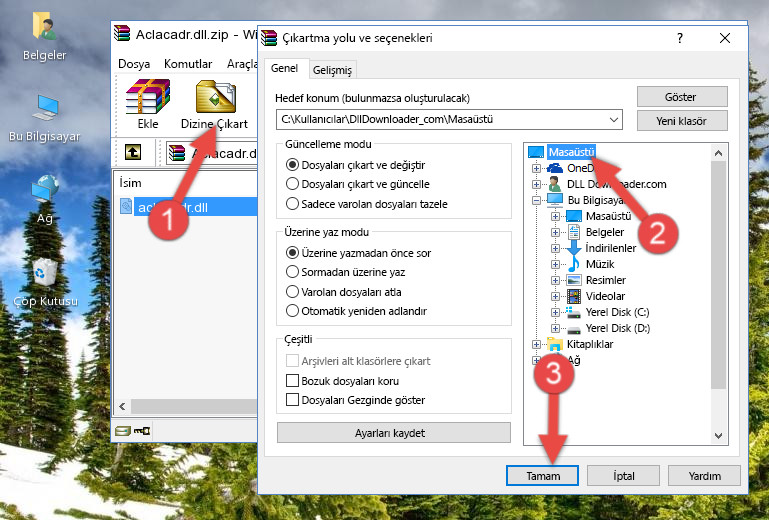Select the top Masaüstü tree root
Image resolution: width=769 pixels, height=520 pixels.
click(571, 152)
